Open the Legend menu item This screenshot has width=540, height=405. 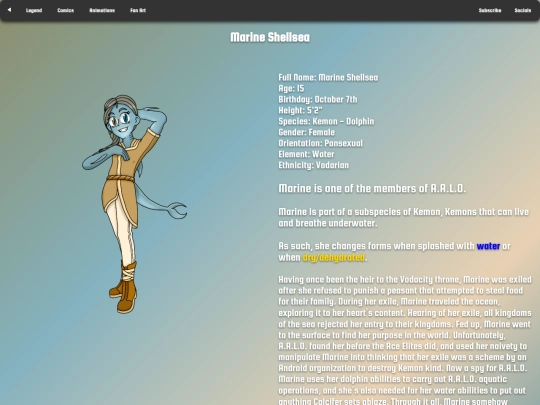click(34, 10)
